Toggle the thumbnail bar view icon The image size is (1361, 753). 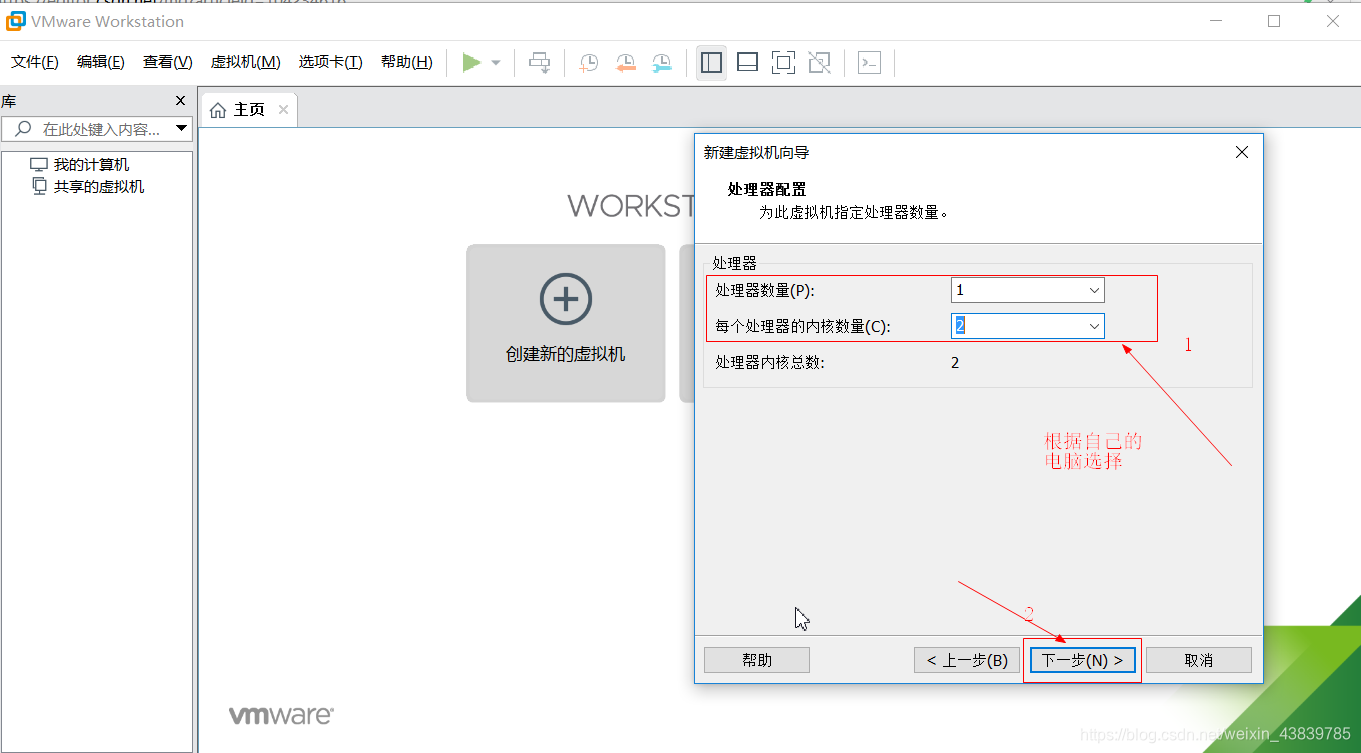[747, 63]
